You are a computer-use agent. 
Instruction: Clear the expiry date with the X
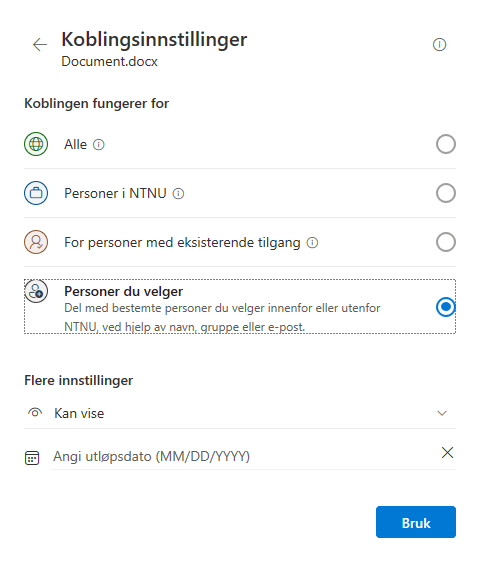coord(447,453)
